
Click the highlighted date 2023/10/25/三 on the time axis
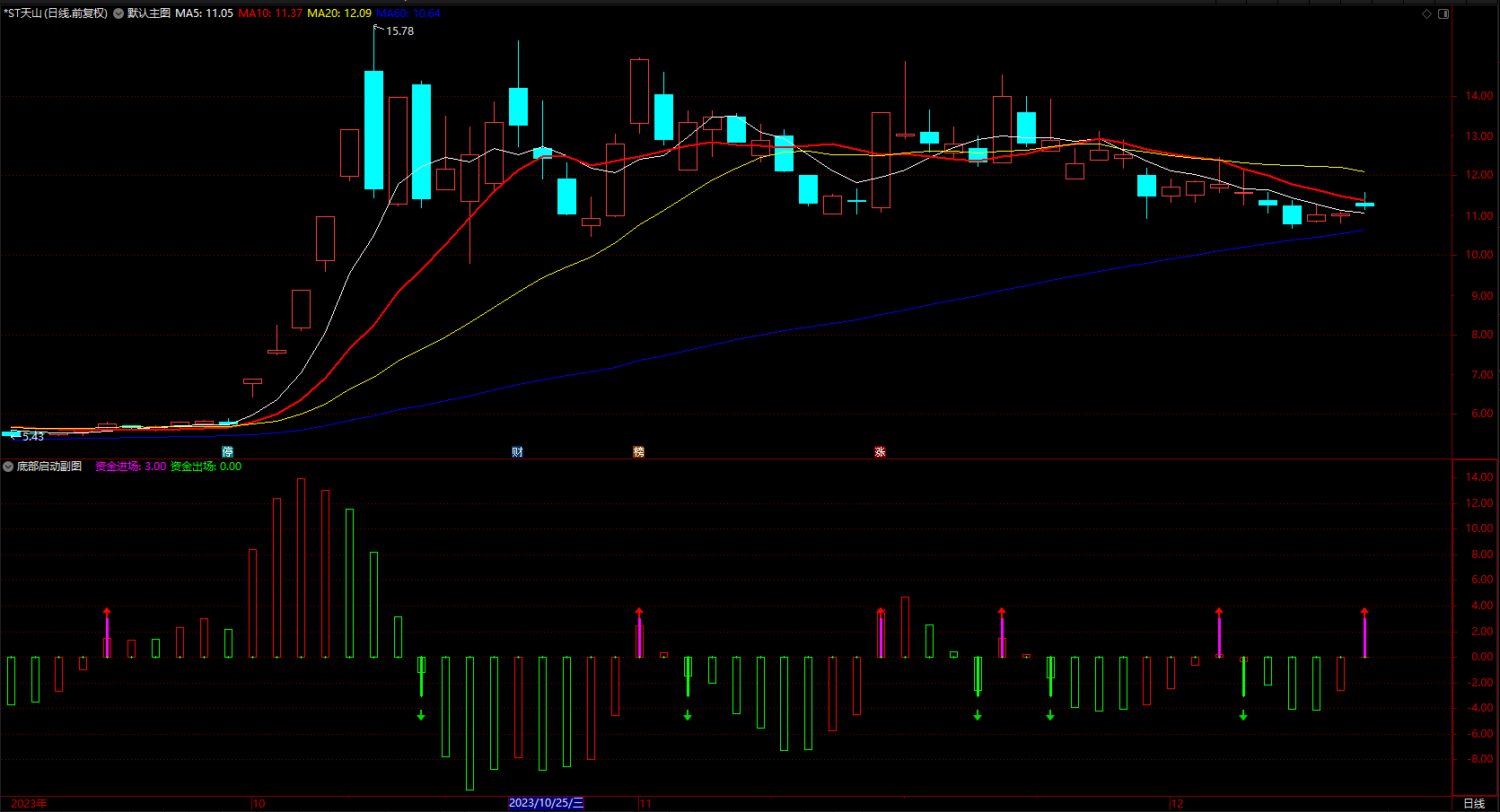click(546, 803)
